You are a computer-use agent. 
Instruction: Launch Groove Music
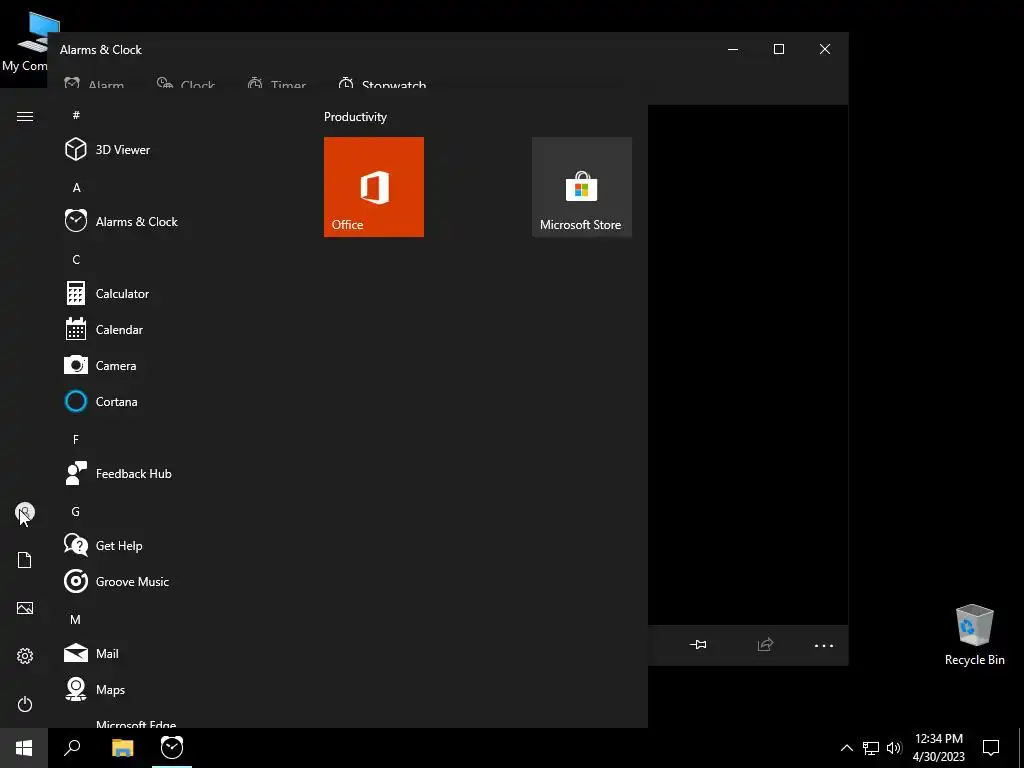click(176, 581)
